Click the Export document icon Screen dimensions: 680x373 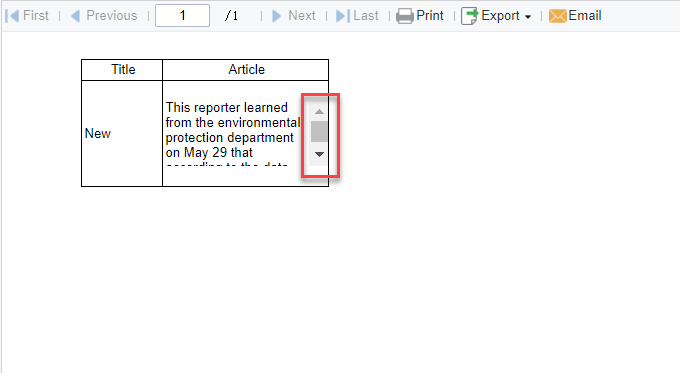click(x=470, y=16)
